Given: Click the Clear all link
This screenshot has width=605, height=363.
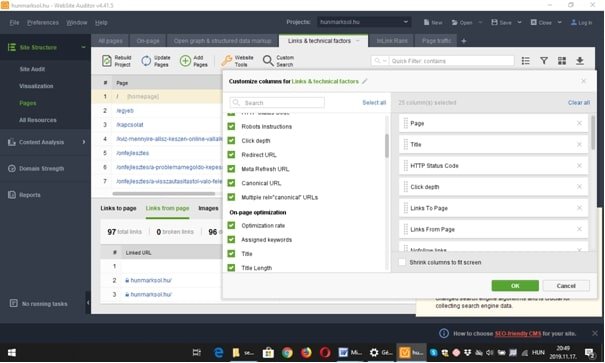Looking at the screenshot, I should pos(579,103).
